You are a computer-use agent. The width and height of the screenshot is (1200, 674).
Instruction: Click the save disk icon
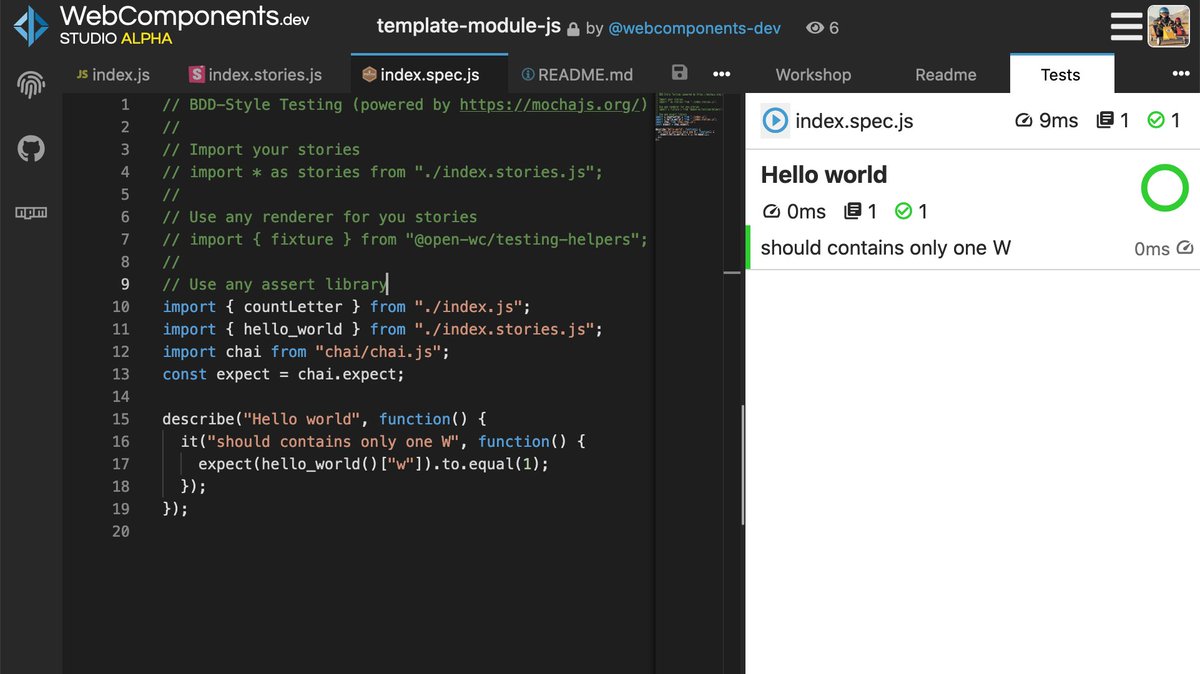680,73
